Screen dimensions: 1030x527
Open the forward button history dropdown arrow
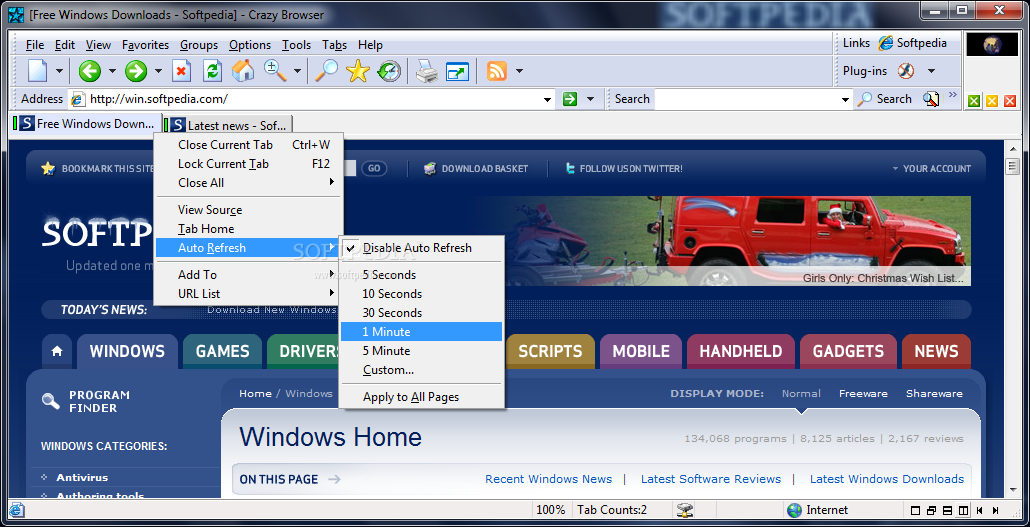click(158, 71)
